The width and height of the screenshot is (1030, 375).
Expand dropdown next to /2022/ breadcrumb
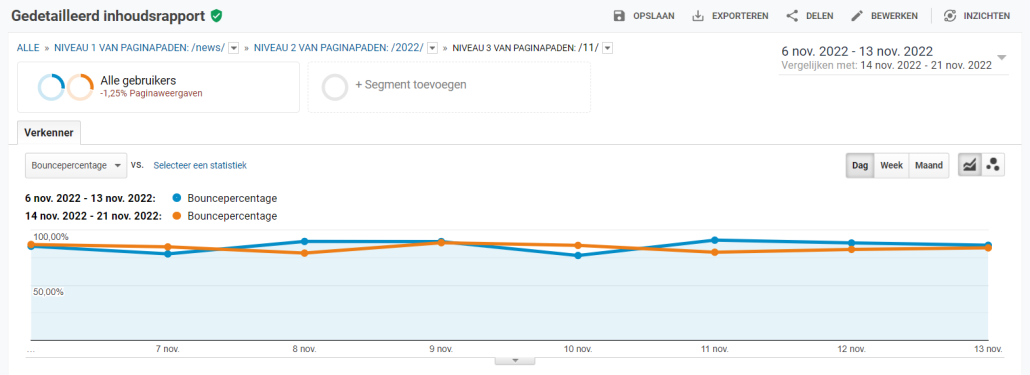coord(432,48)
